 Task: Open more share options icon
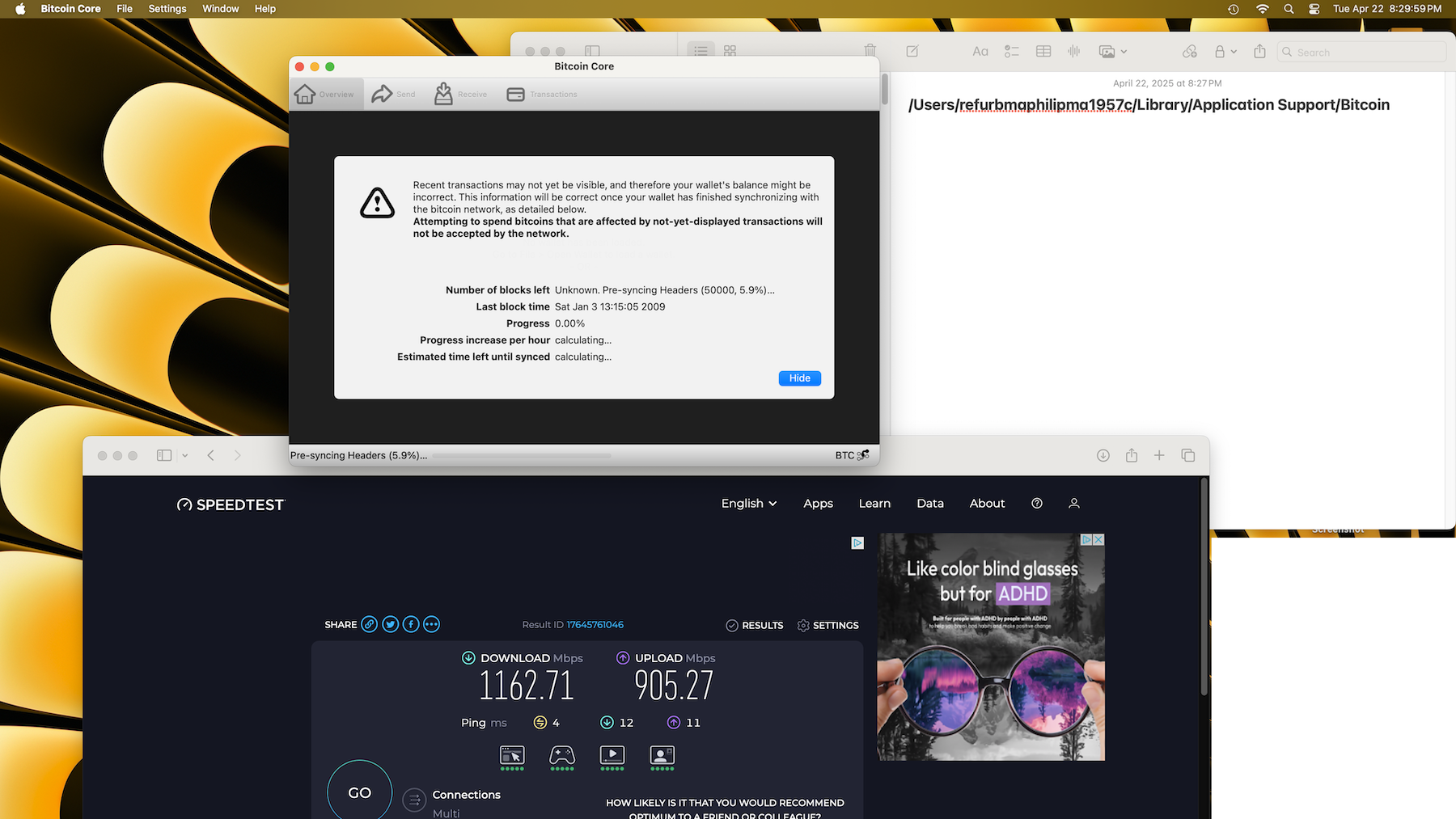click(431, 624)
